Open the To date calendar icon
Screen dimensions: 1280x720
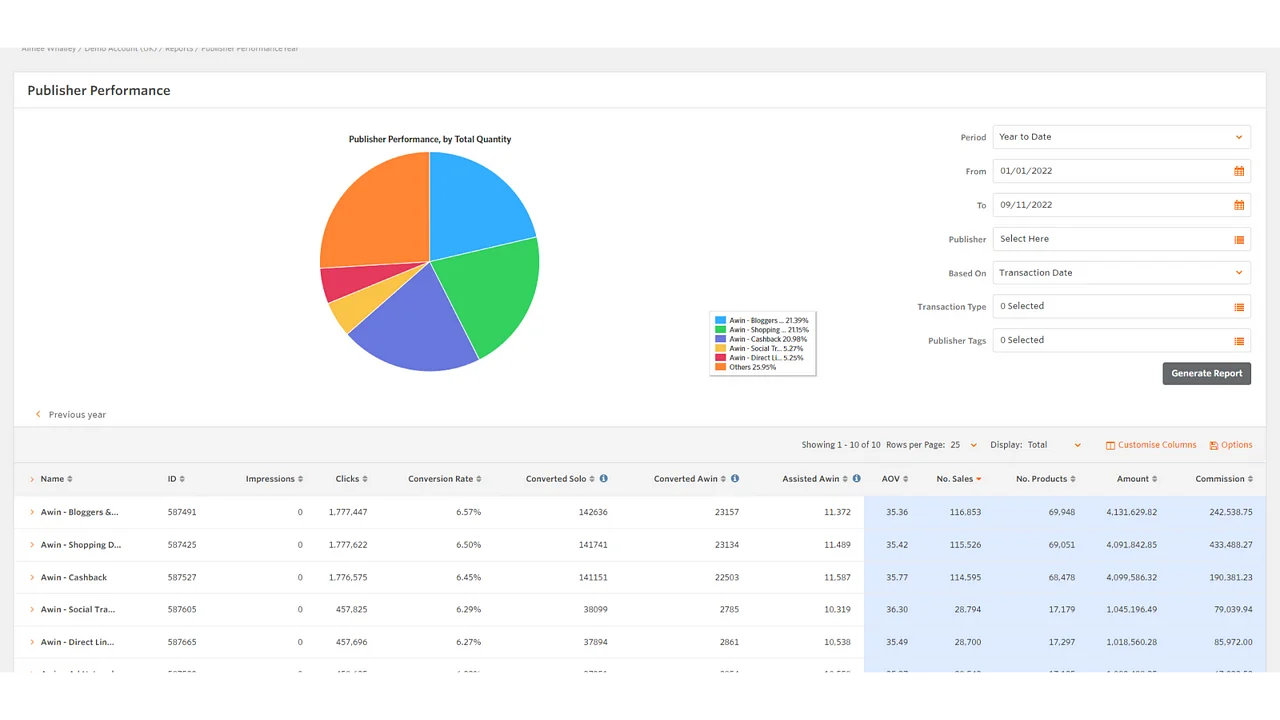click(1238, 205)
